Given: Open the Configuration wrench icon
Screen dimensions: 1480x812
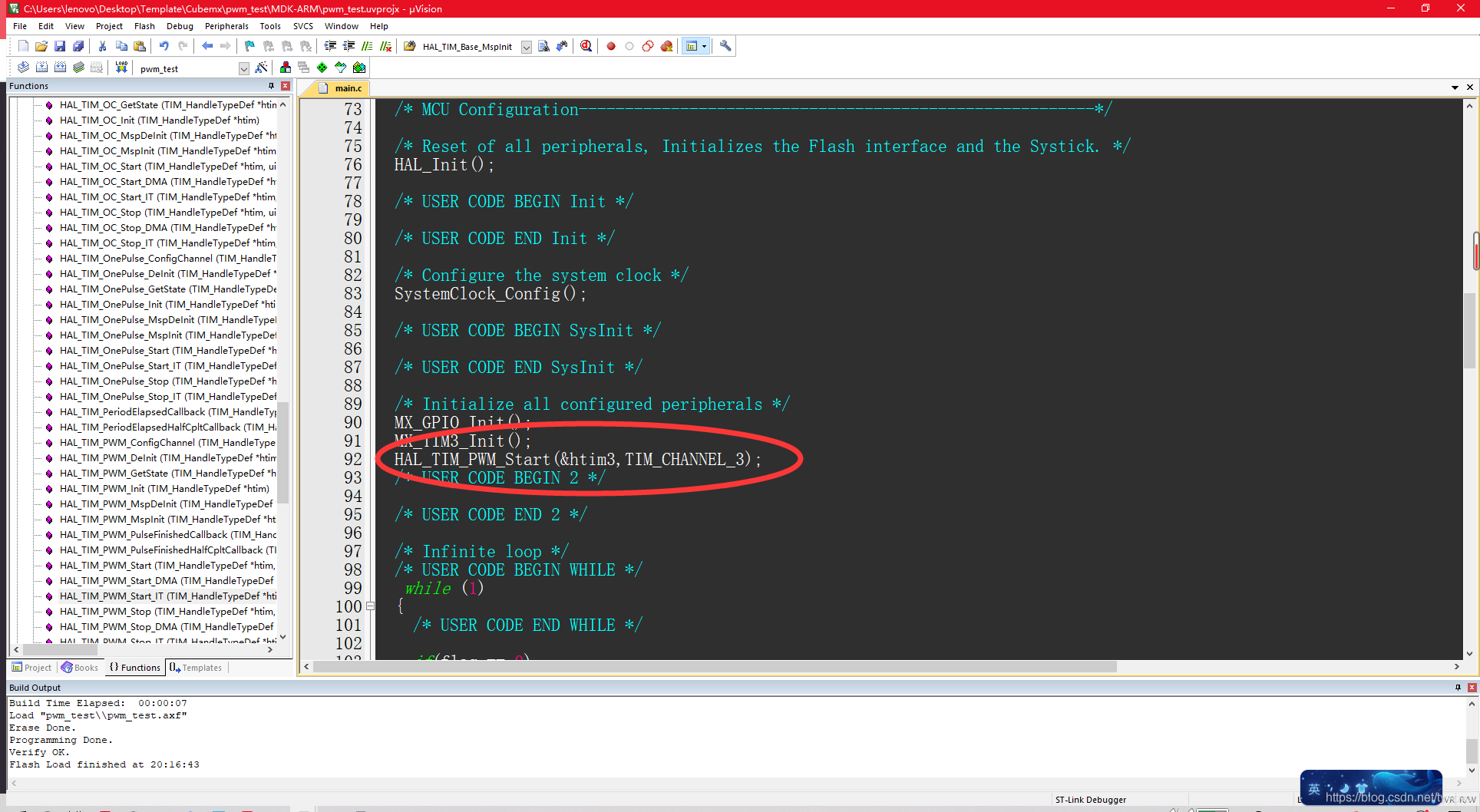Looking at the screenshot, I should pos(725,46).
